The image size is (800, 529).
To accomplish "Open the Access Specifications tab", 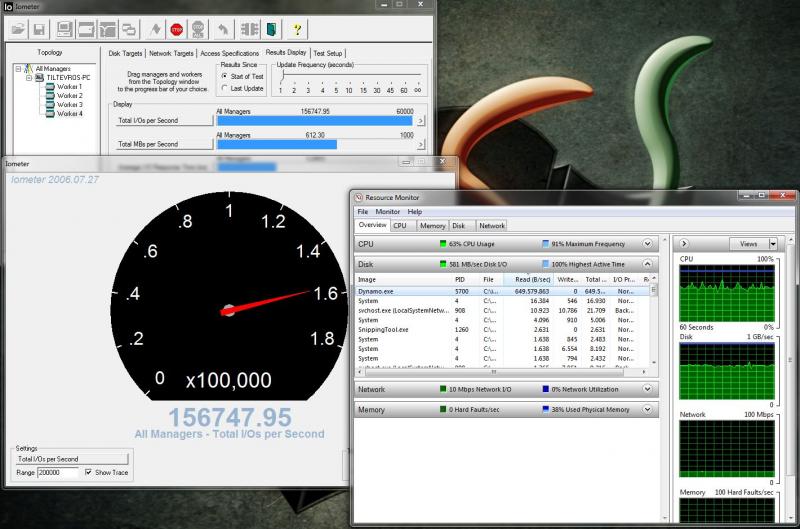I will click(x=230, y=53).
